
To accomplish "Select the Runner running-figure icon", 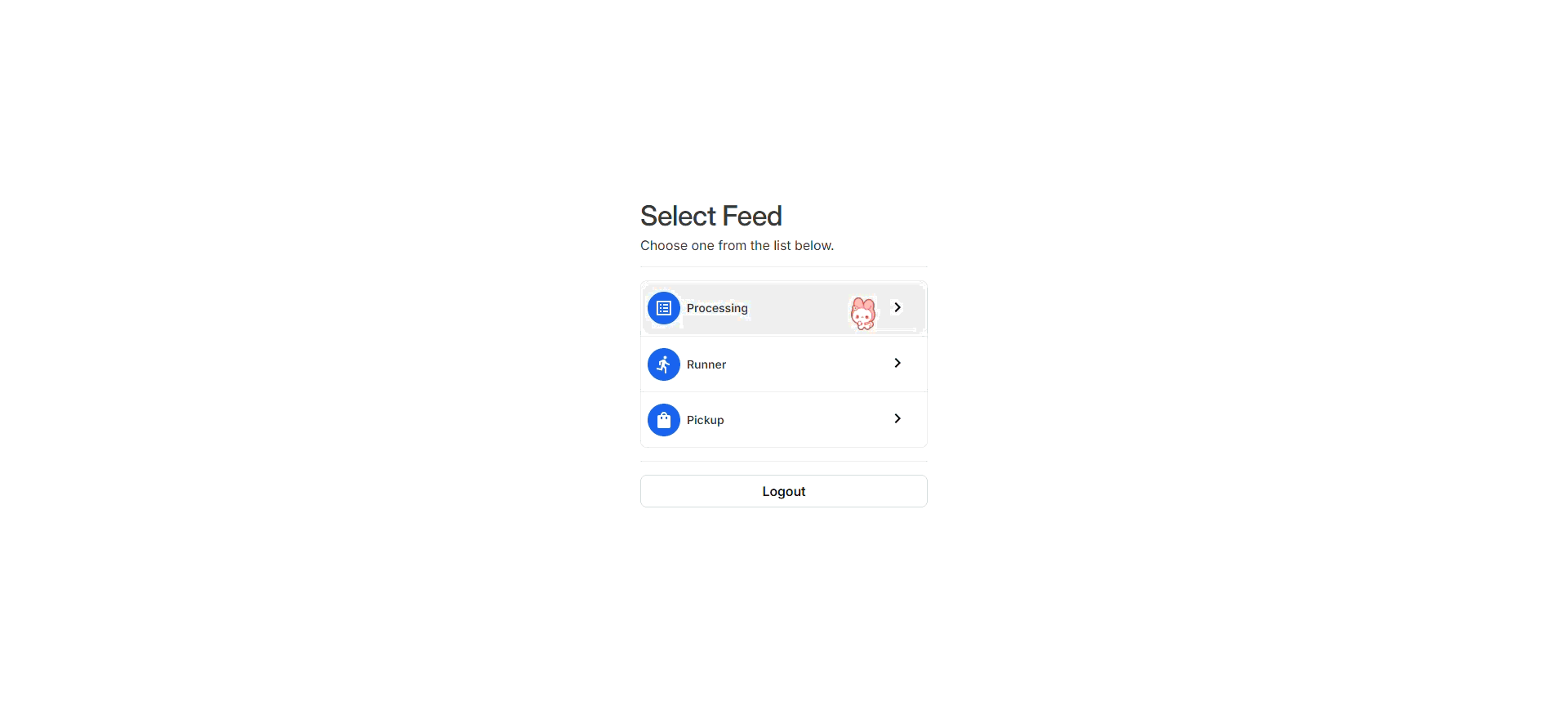I will (x=663, y=364).
